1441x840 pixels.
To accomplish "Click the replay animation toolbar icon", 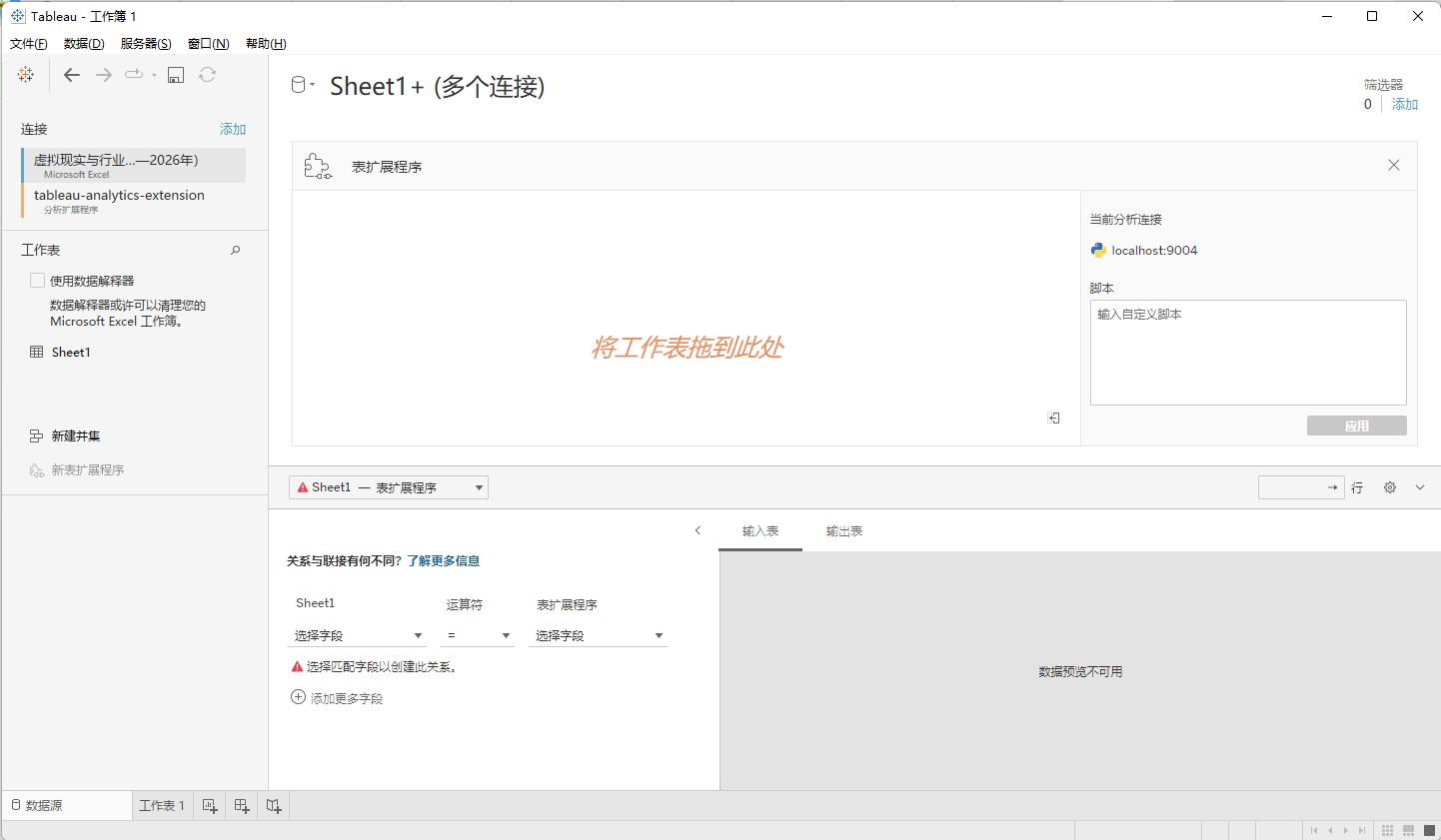I will tap(134, 75).
